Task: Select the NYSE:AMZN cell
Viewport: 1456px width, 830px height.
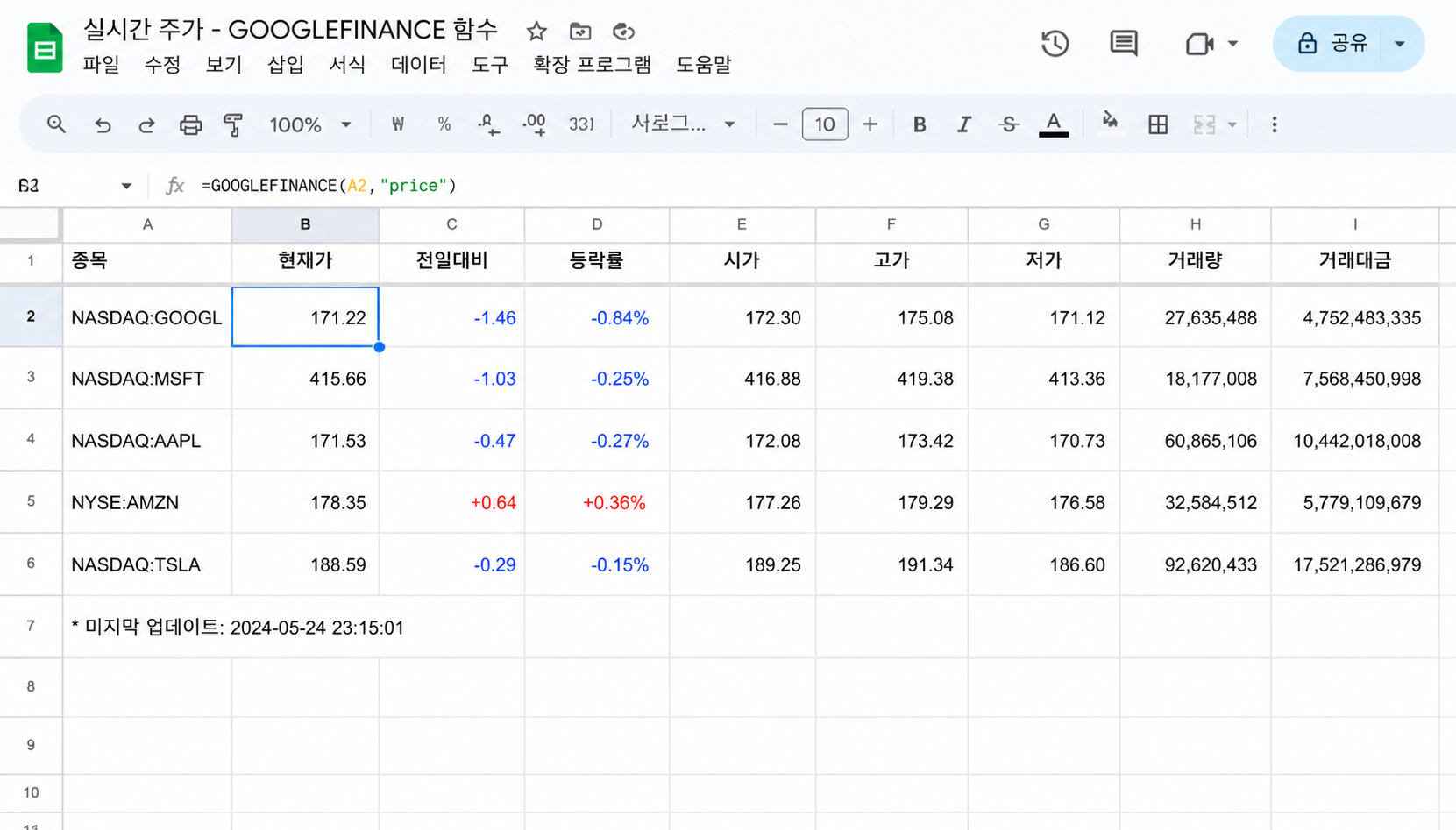Action: click(147, 502)
